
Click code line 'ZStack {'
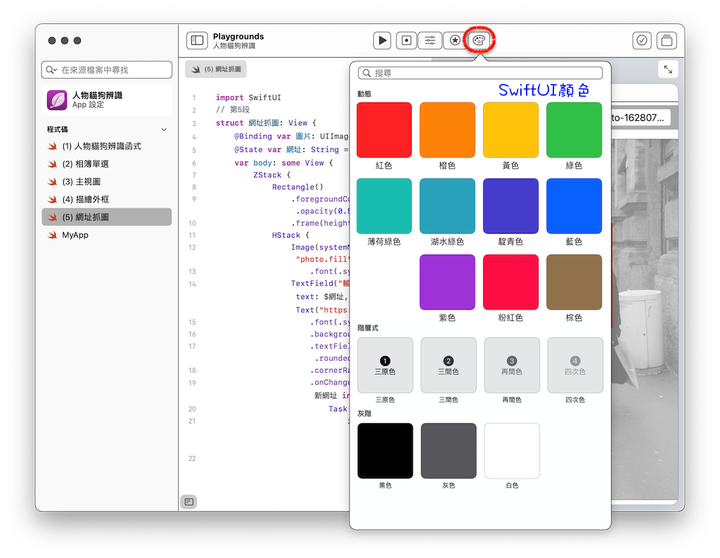[272, 175]
